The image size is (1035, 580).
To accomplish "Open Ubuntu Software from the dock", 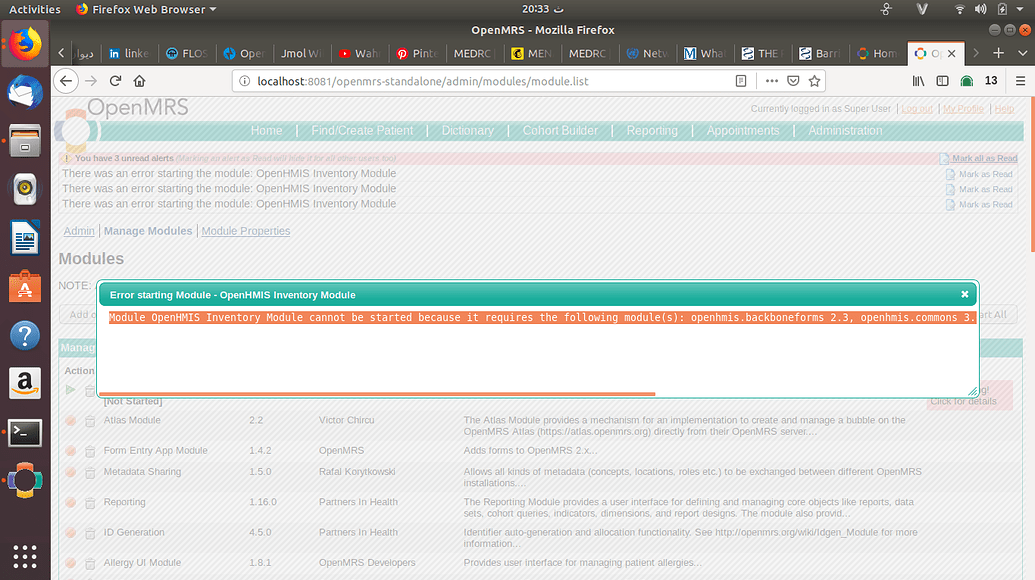I will 25,287.
